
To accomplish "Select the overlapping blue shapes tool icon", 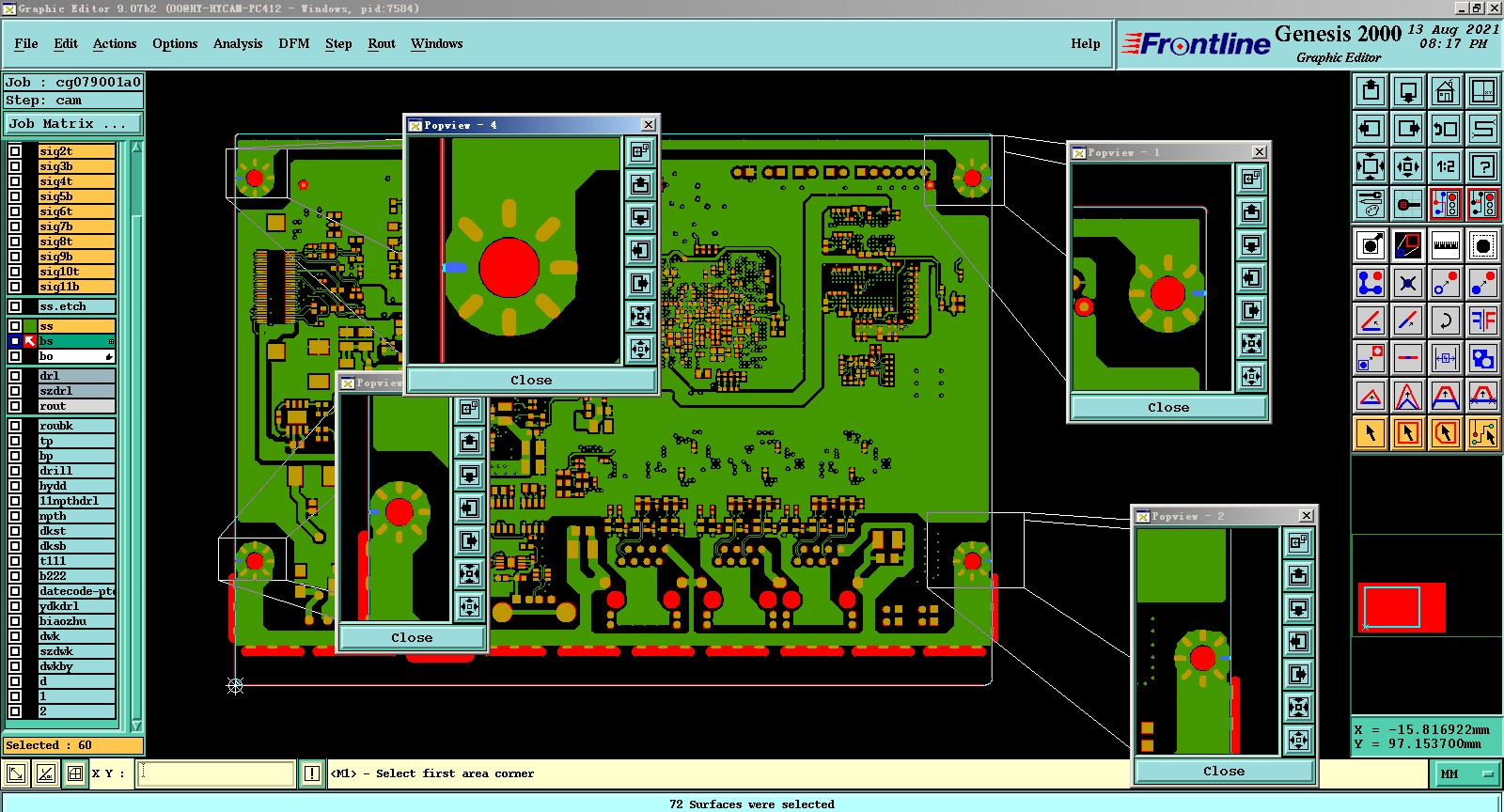I will click(x=1483, y=358).
